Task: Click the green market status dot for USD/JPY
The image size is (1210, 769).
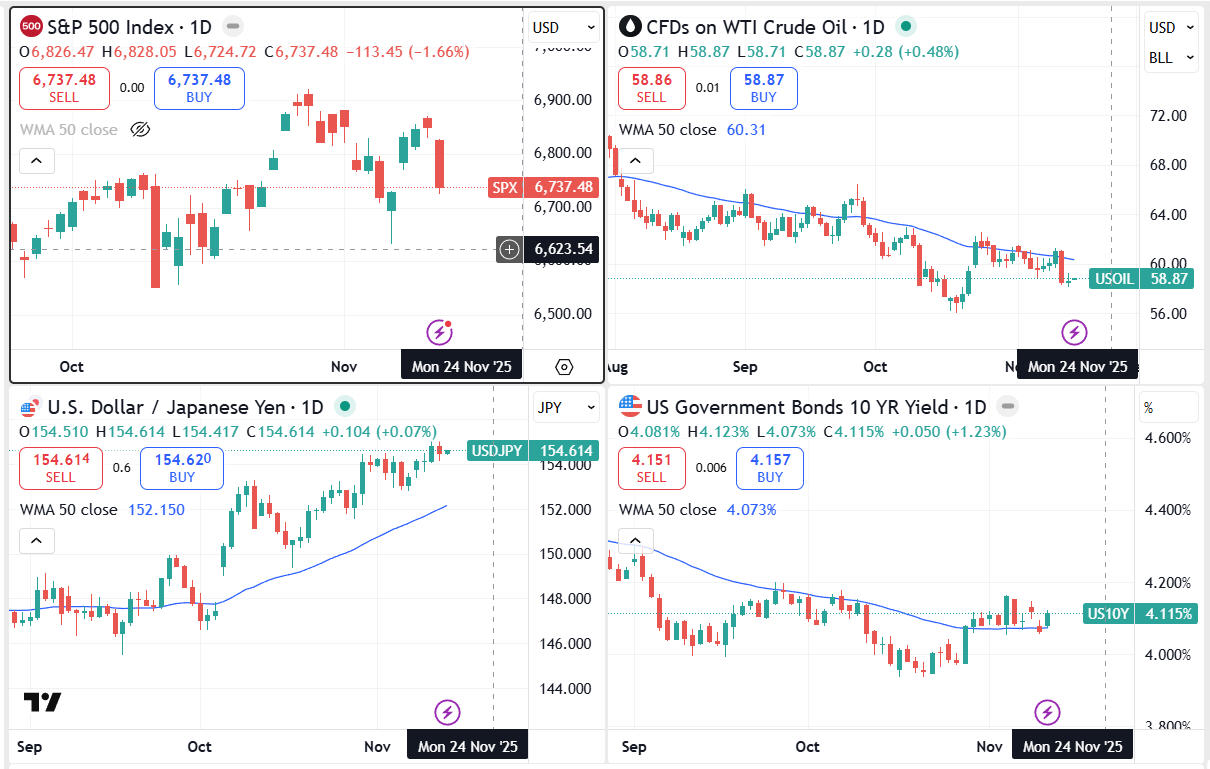Action: [344, 407]
